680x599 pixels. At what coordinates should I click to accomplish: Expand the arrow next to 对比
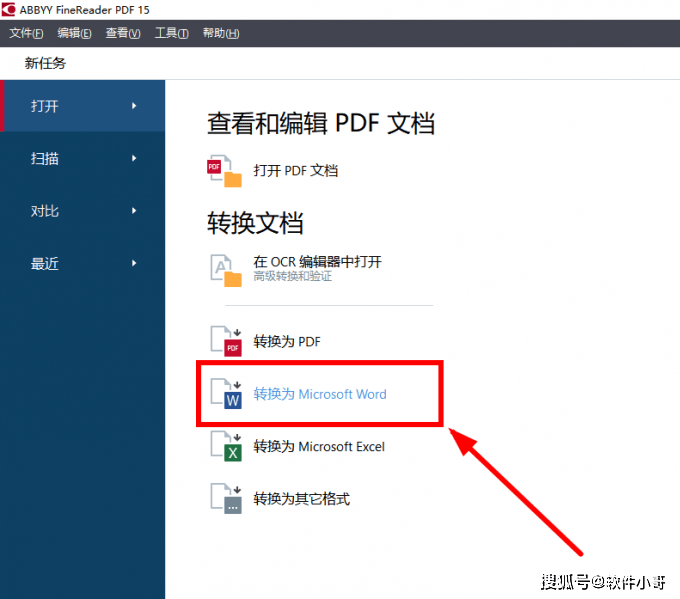[x=134, y=211]
